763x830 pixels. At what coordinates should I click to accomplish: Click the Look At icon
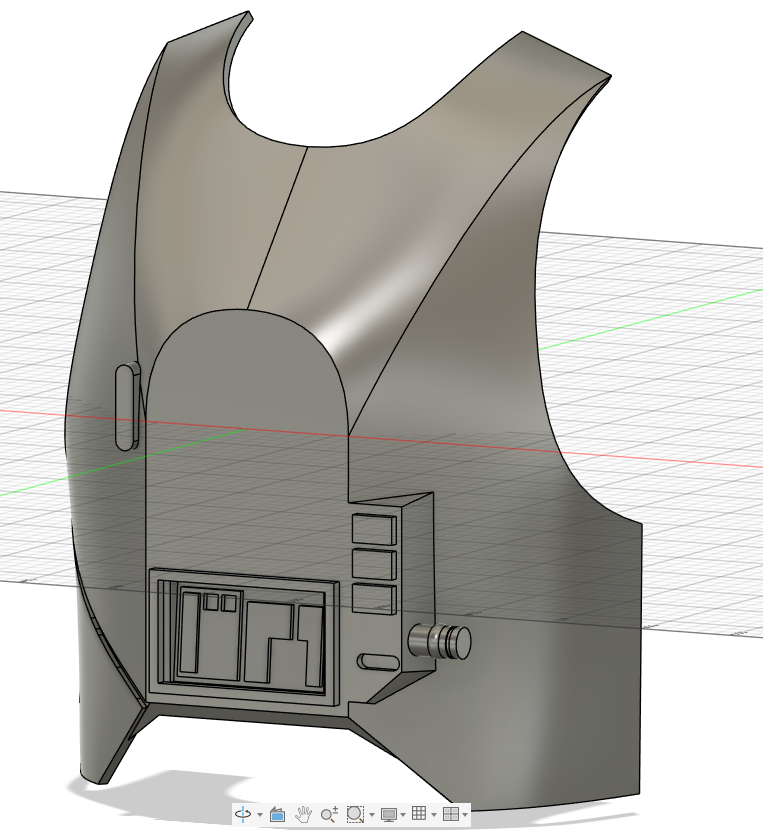[278, 814]
